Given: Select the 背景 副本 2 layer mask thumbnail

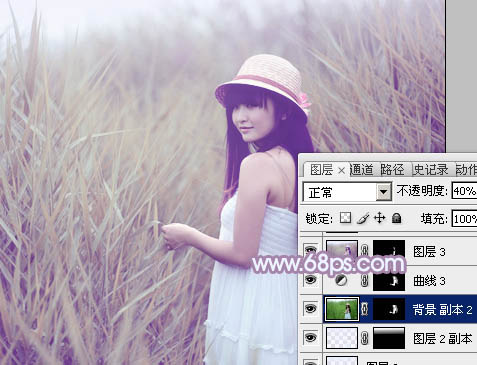Looking at the screenshot, I should click(389, 310).
